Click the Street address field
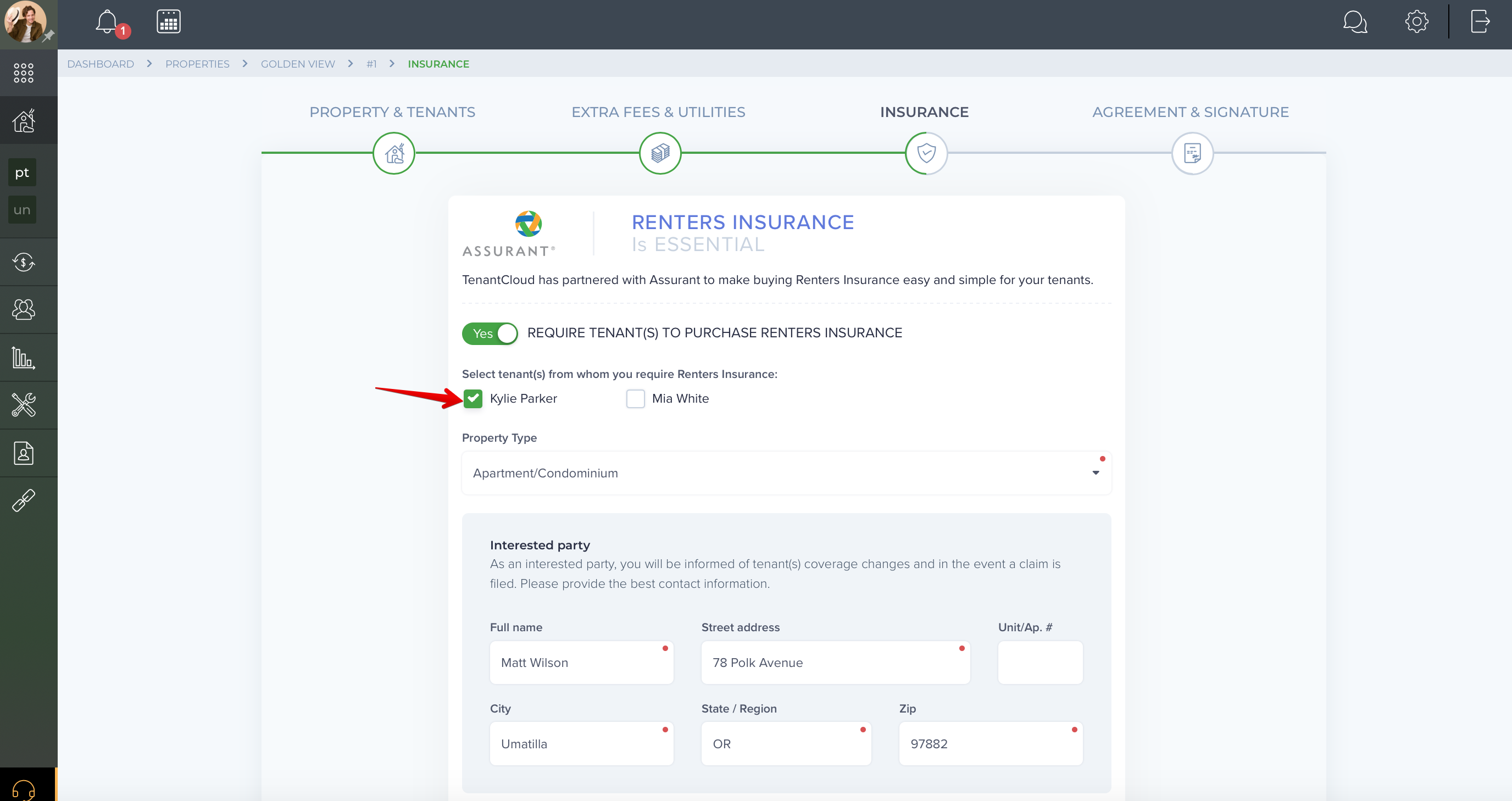This screenshot has width=1512, height=801. click(836, 663)
